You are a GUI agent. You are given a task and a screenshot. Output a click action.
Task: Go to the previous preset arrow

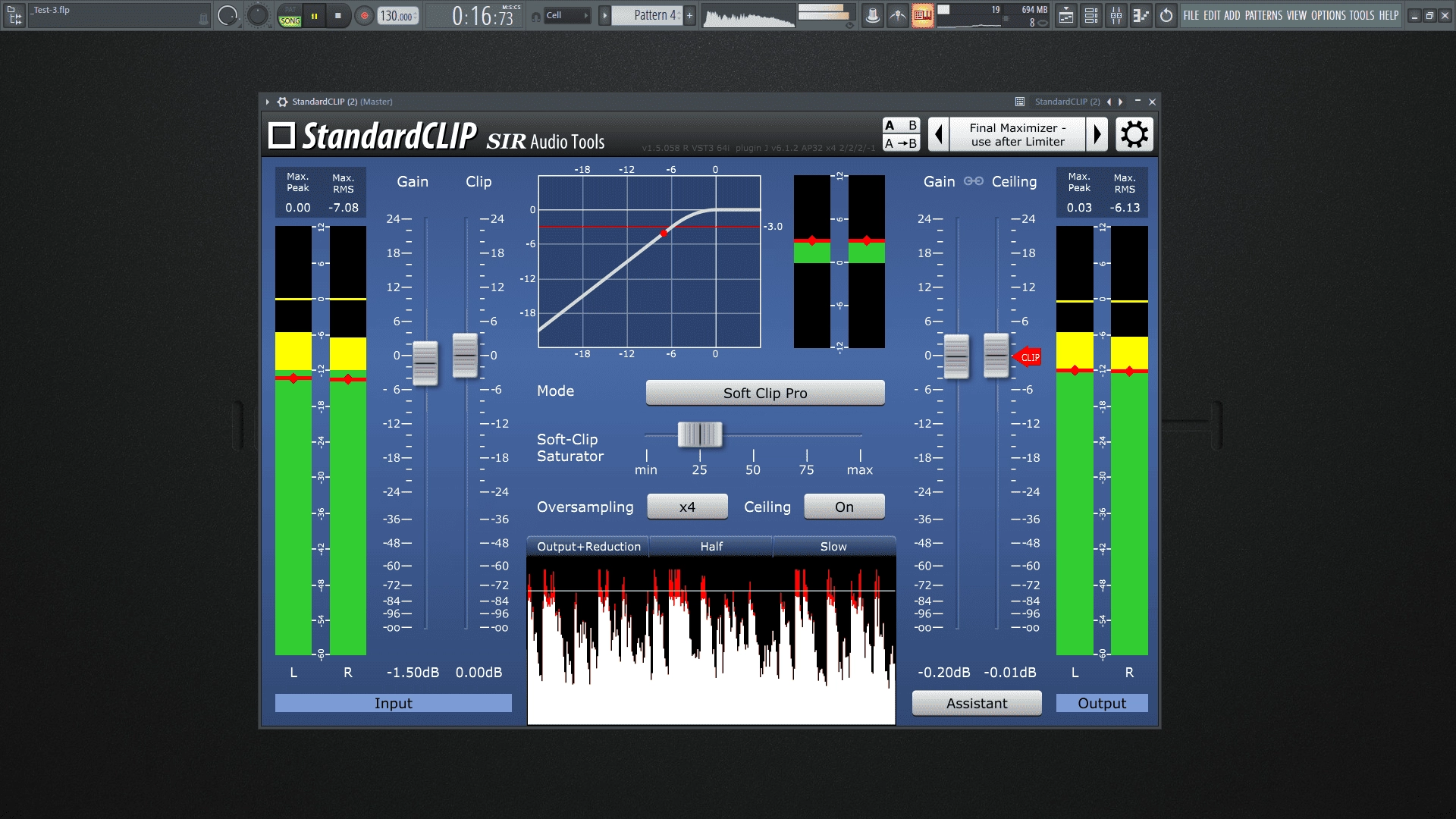pos(938,135)
